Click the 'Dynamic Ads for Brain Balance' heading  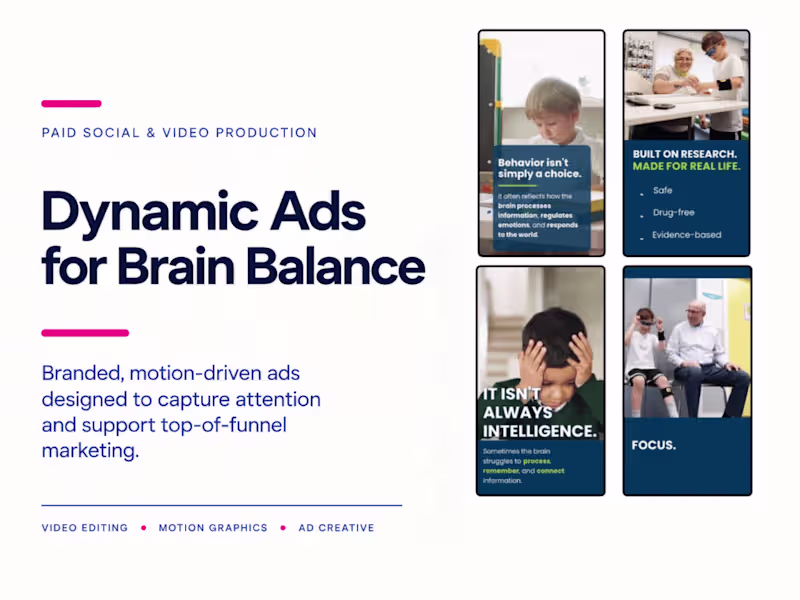point(233,238)
